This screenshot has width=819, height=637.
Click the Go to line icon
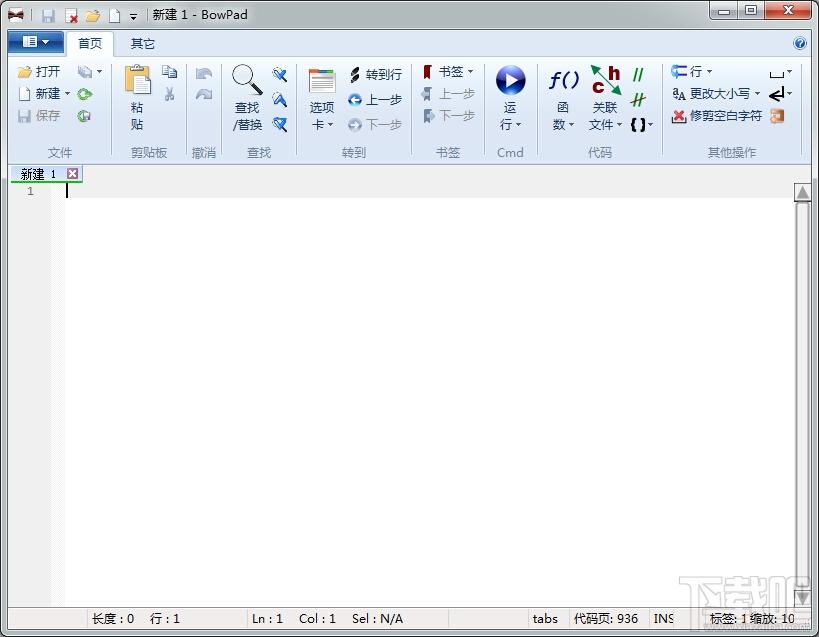pos(355,75)
